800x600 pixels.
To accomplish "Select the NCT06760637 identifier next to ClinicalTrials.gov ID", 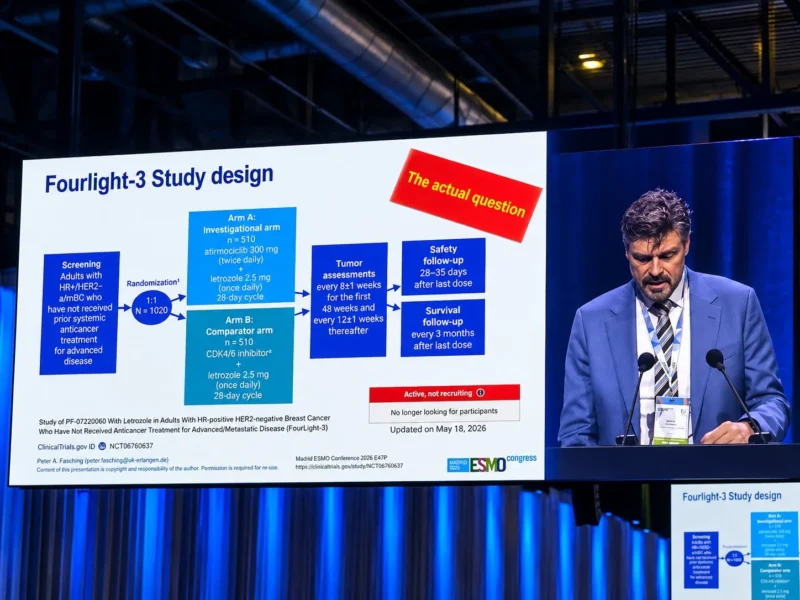I will pos(131,446).
